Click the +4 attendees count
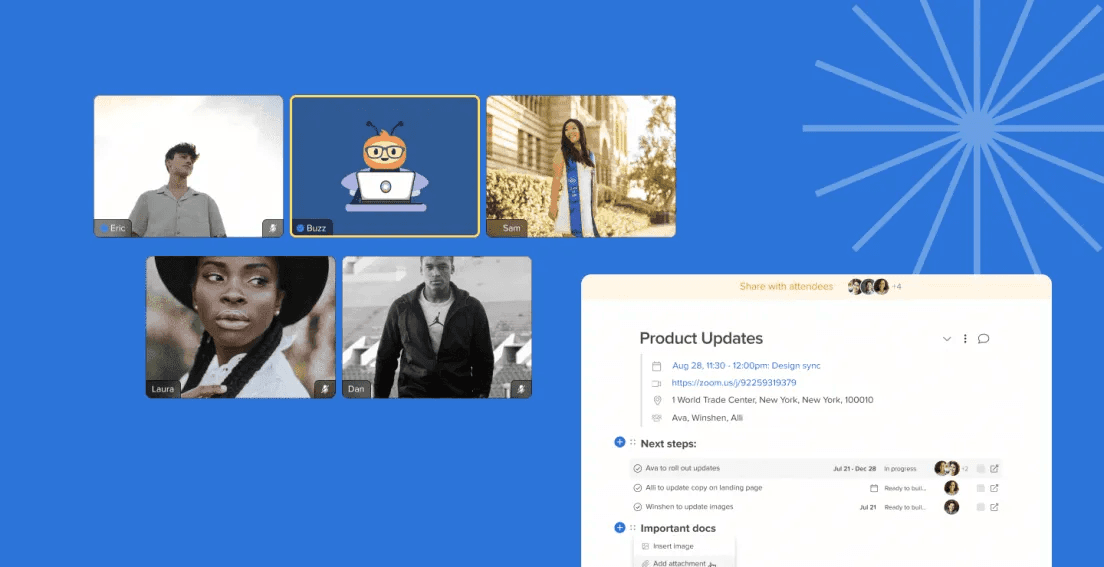1104x567 pixels. tap(896, 287)
